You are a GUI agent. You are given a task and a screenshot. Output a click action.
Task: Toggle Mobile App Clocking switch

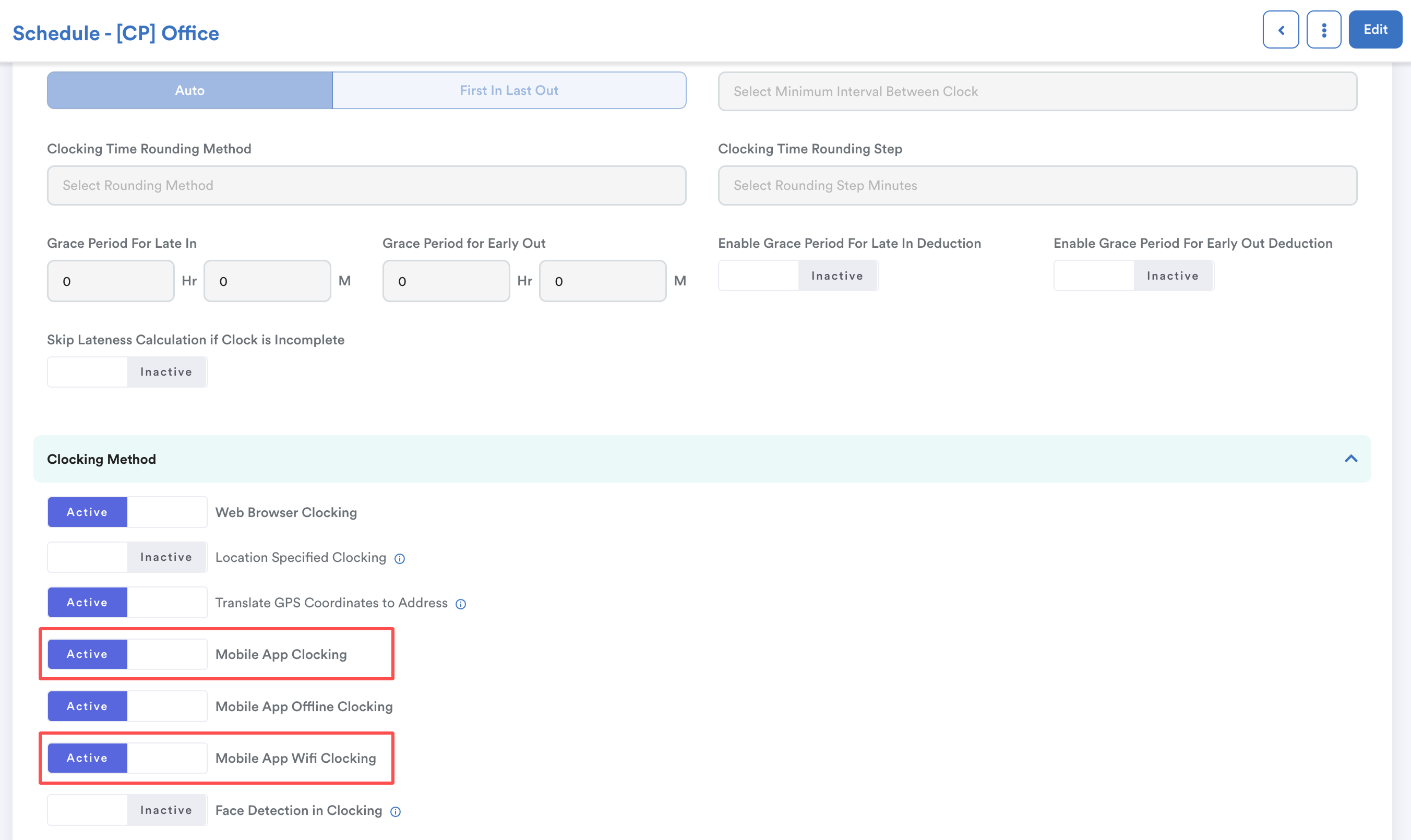click(x=127, y=654)
